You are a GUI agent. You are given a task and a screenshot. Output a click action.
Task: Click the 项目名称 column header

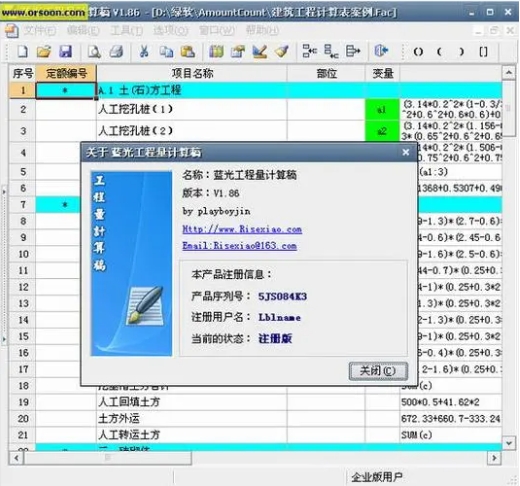tap(192, 73)
